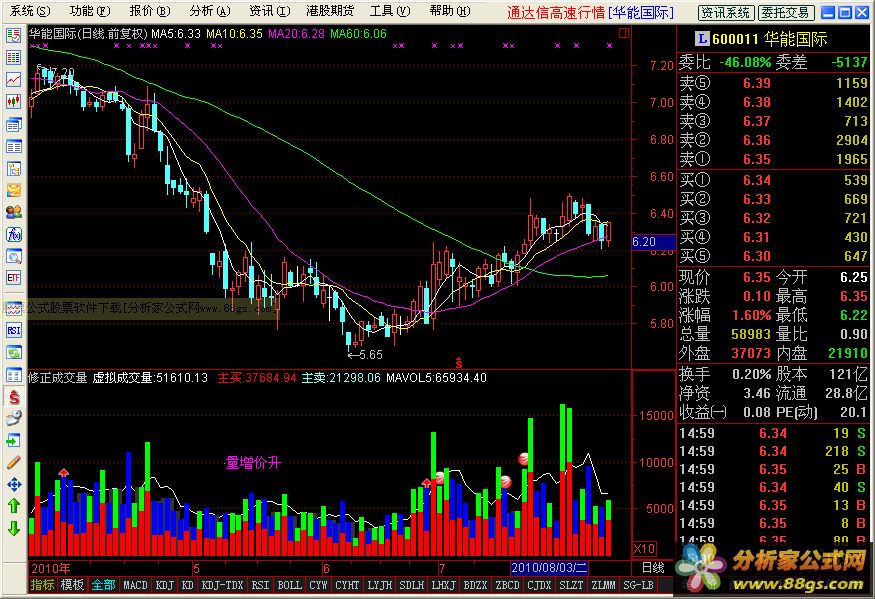Viewport: 875px width, 599px height.
Task: Switch to MACD indicator tab
Action: 135,585
